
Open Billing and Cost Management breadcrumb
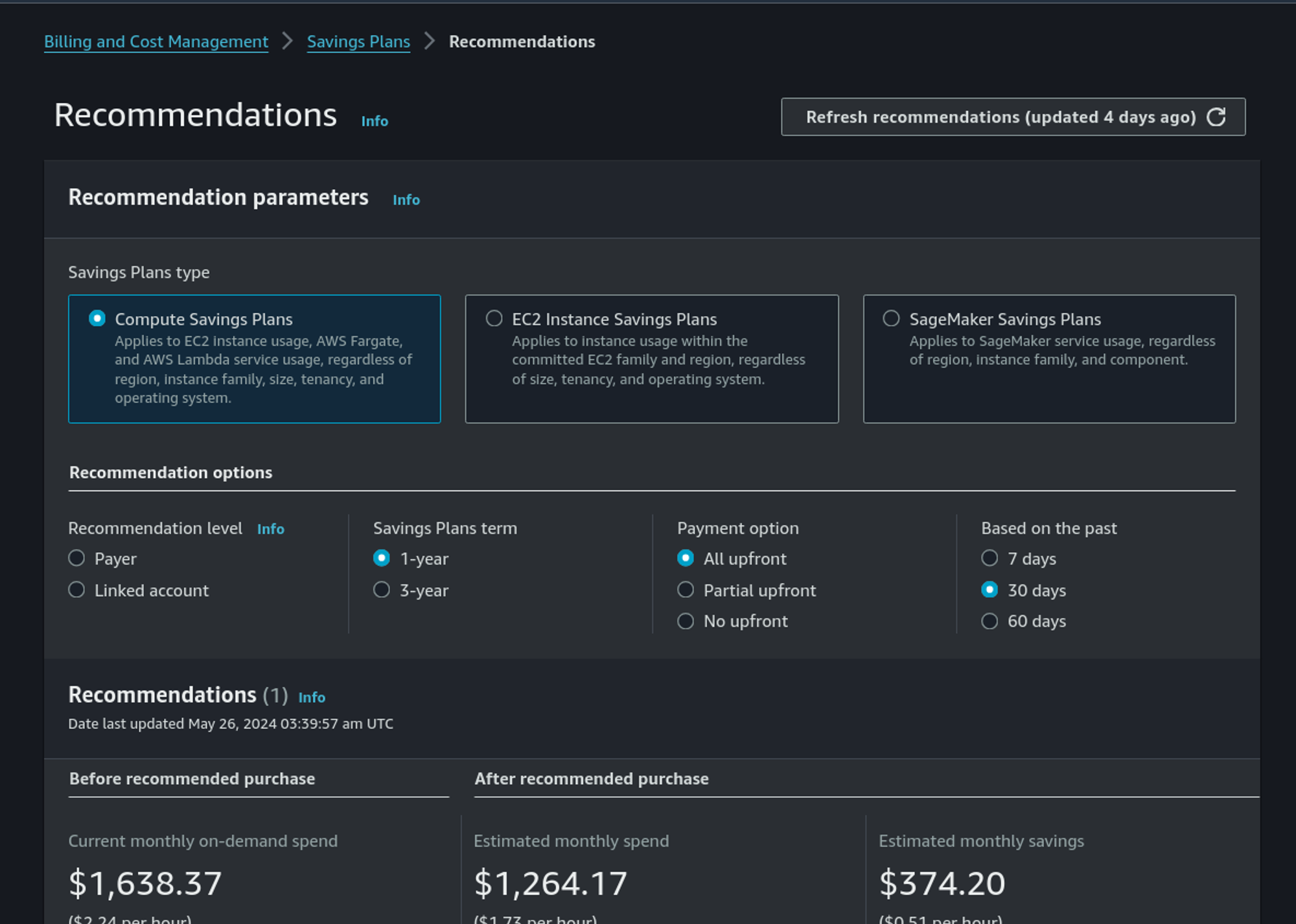point(156,41)
